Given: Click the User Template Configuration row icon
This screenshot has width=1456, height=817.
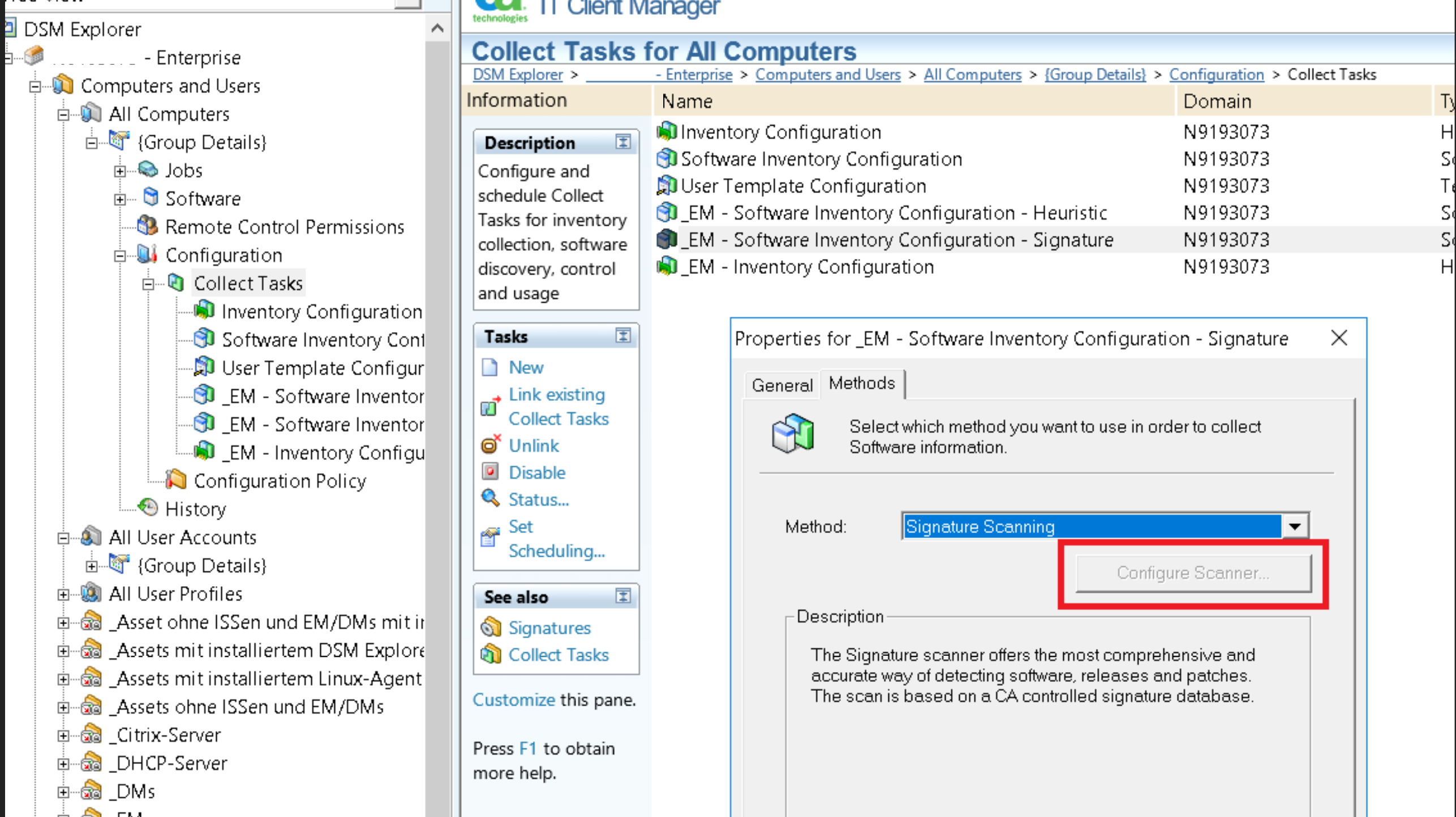Looking at the screenshot, I should coord(667,186).
